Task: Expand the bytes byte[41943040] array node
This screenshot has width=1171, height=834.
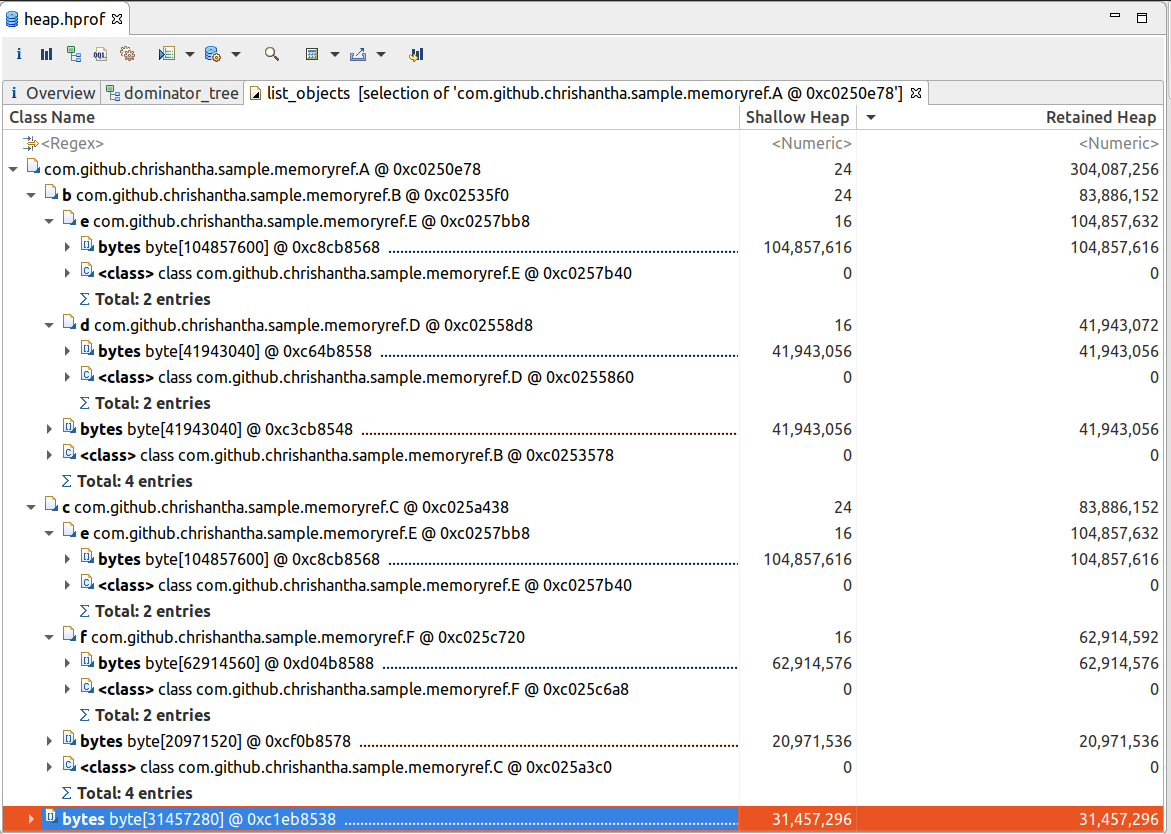Action: tap(66, 351)
